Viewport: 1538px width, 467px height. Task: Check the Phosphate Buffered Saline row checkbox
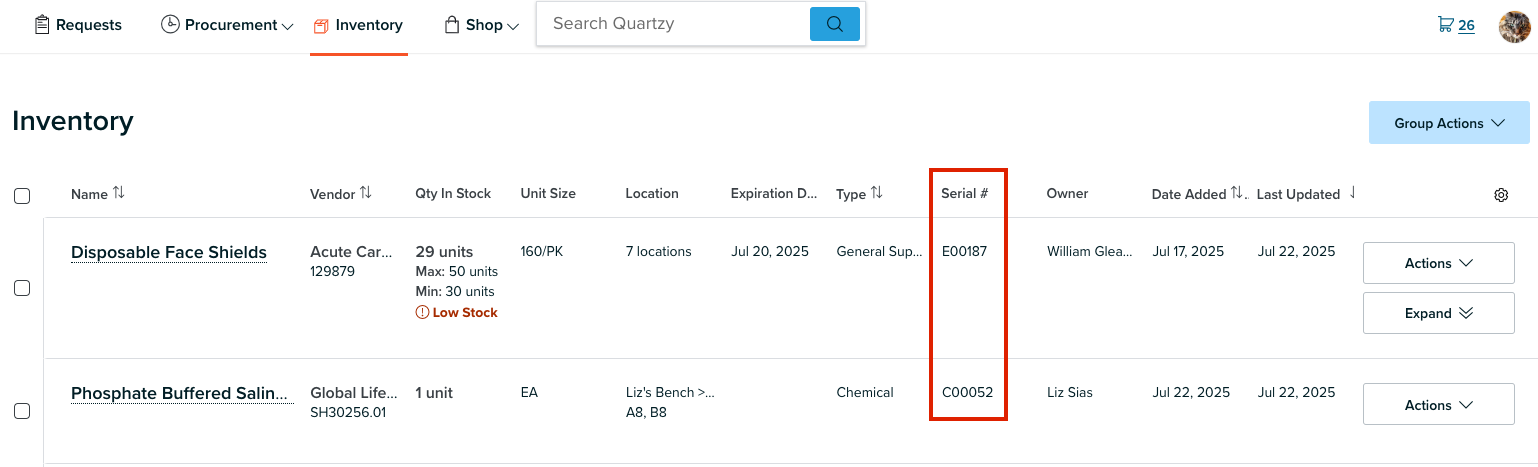pos(22,411)
